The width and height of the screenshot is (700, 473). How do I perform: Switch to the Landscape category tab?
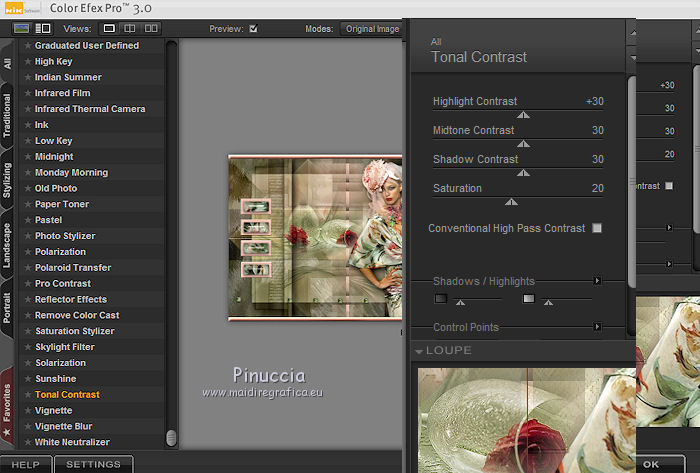[7, 245]
